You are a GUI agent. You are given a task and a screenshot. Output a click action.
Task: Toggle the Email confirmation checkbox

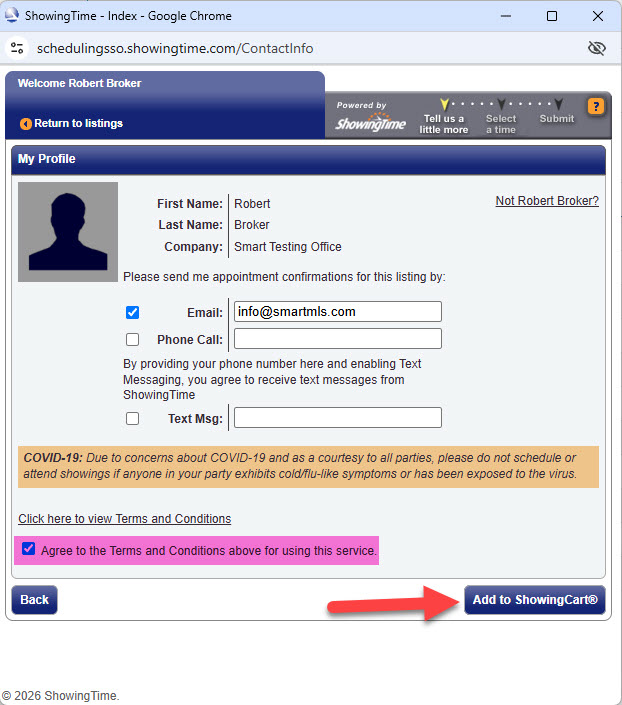pyautogui.click(x=132, y=312)
